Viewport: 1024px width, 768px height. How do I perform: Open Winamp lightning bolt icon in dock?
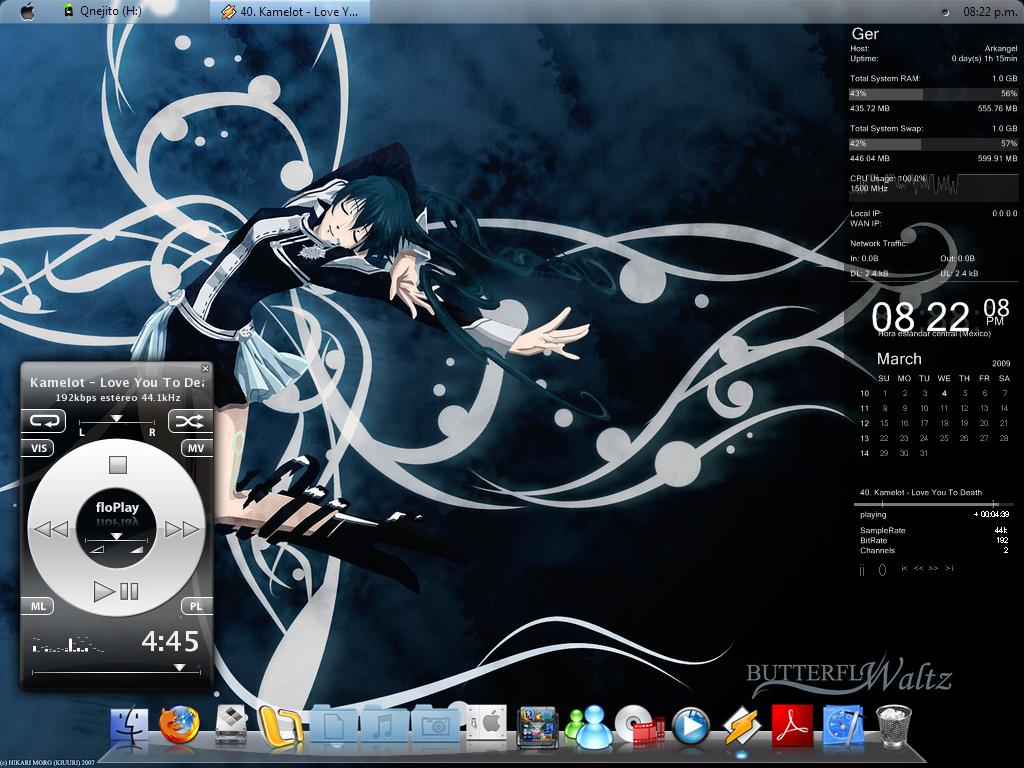[x=741, y=727]
